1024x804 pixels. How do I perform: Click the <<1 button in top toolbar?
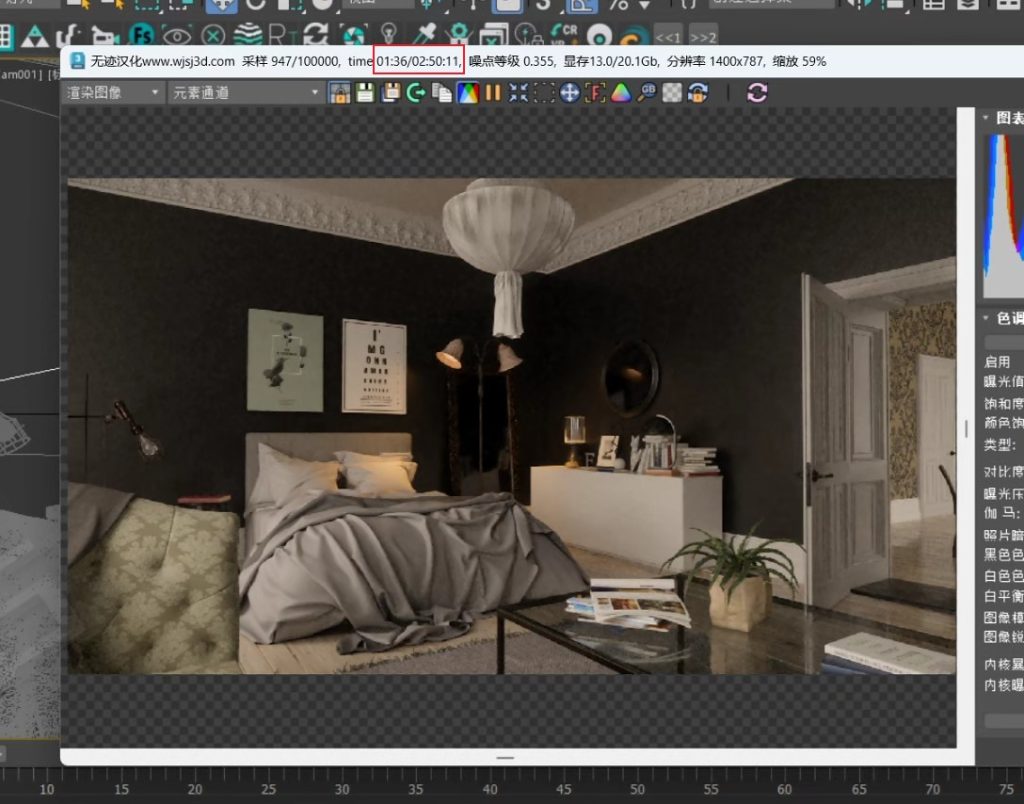668,37
